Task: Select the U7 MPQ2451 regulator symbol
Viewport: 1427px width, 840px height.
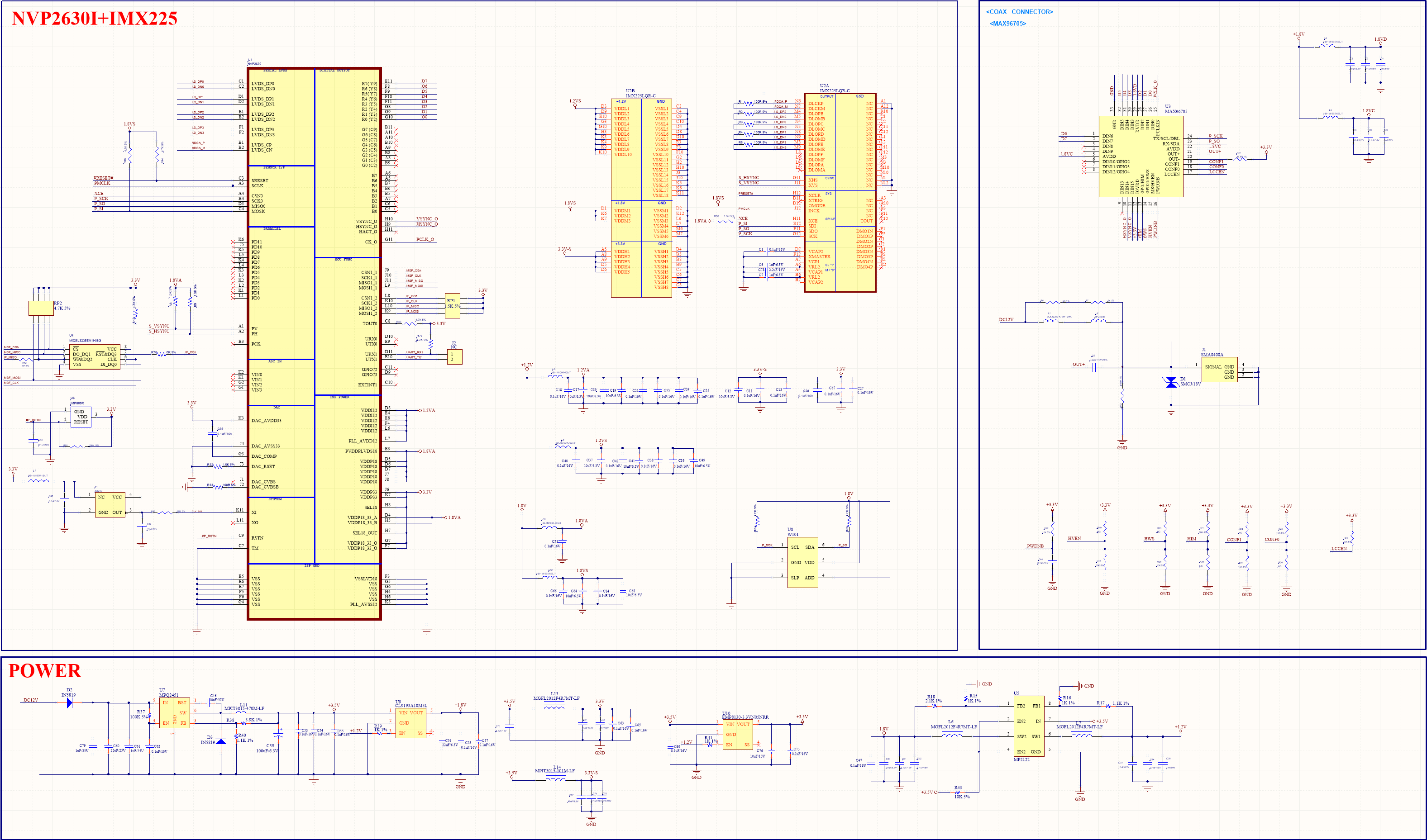Action: coord(174,713)
